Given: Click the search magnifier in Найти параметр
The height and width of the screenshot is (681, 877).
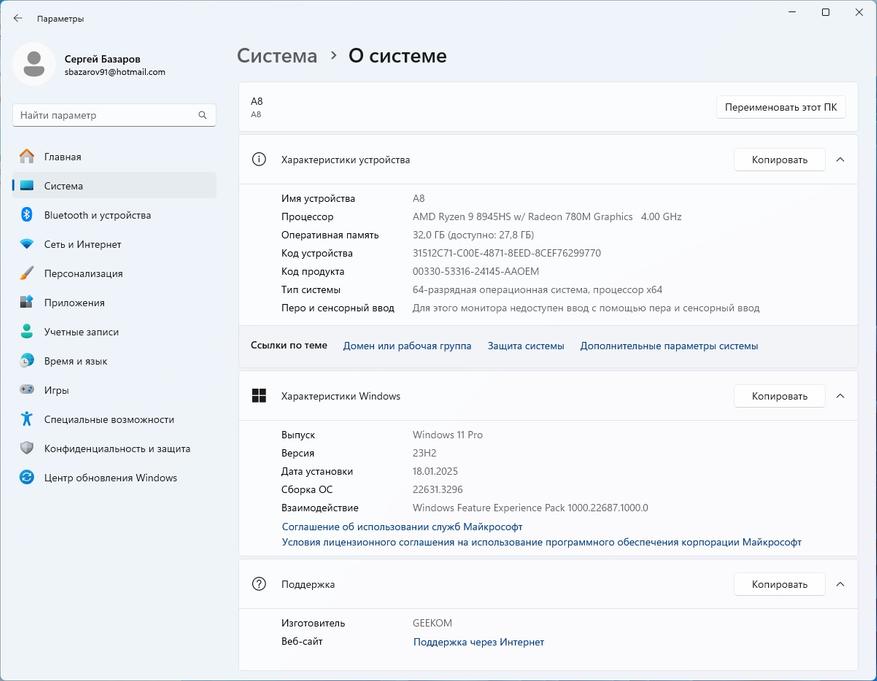Looking at the screenshot, I should pos(203,115).
